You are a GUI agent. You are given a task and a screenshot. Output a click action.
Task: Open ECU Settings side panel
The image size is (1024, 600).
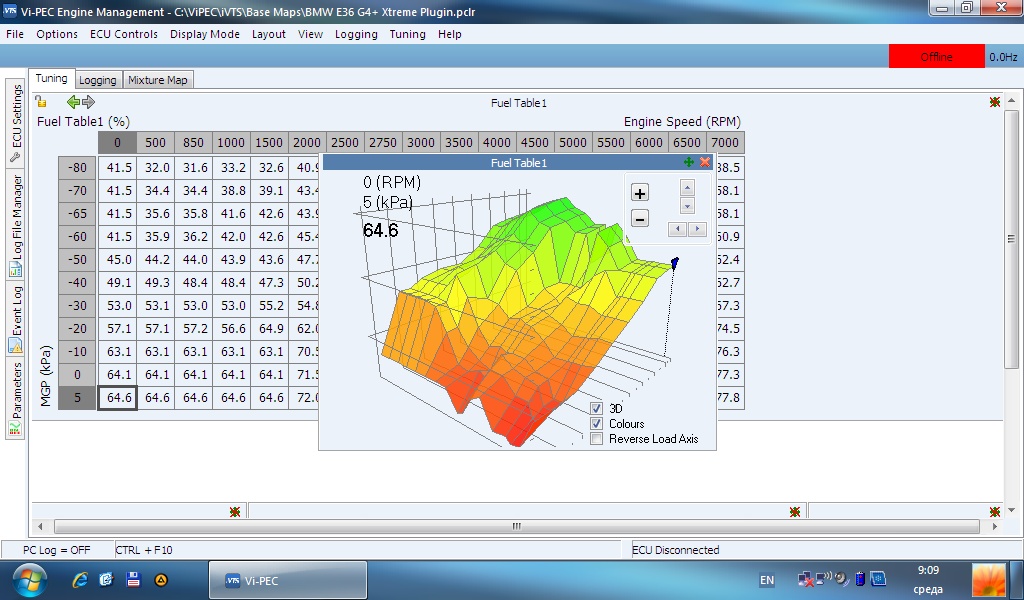coord(16,123)
